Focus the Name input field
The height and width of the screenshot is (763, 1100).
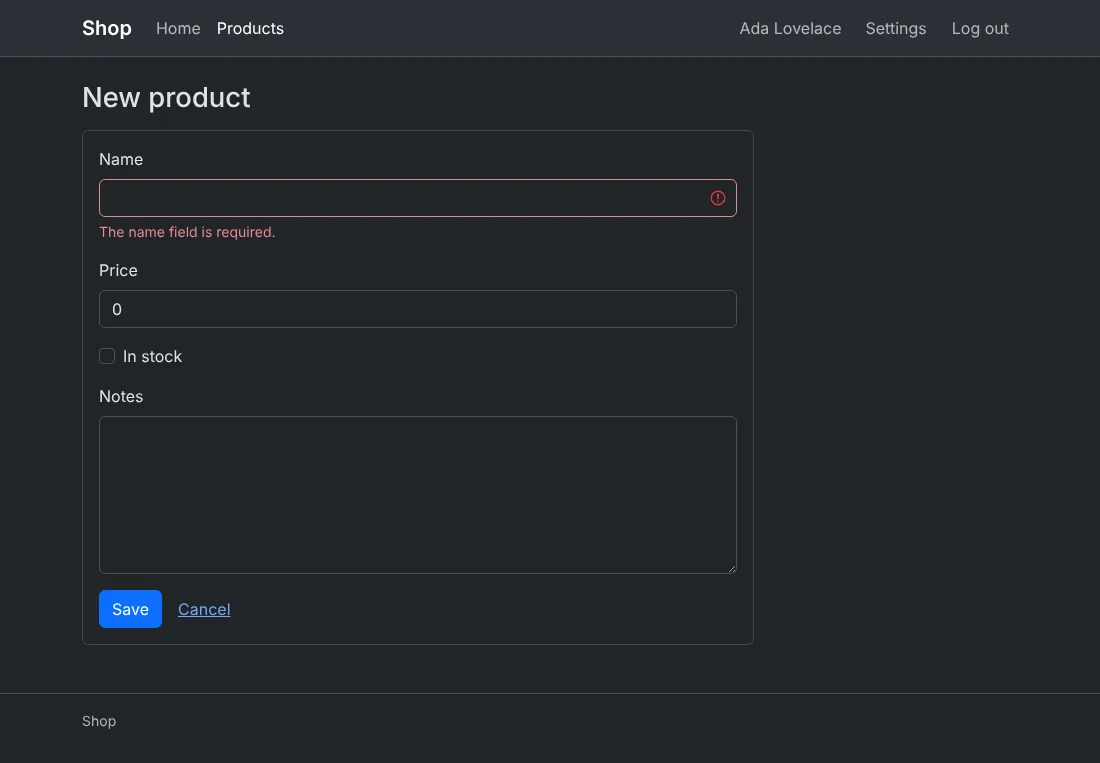click(417, 198)
